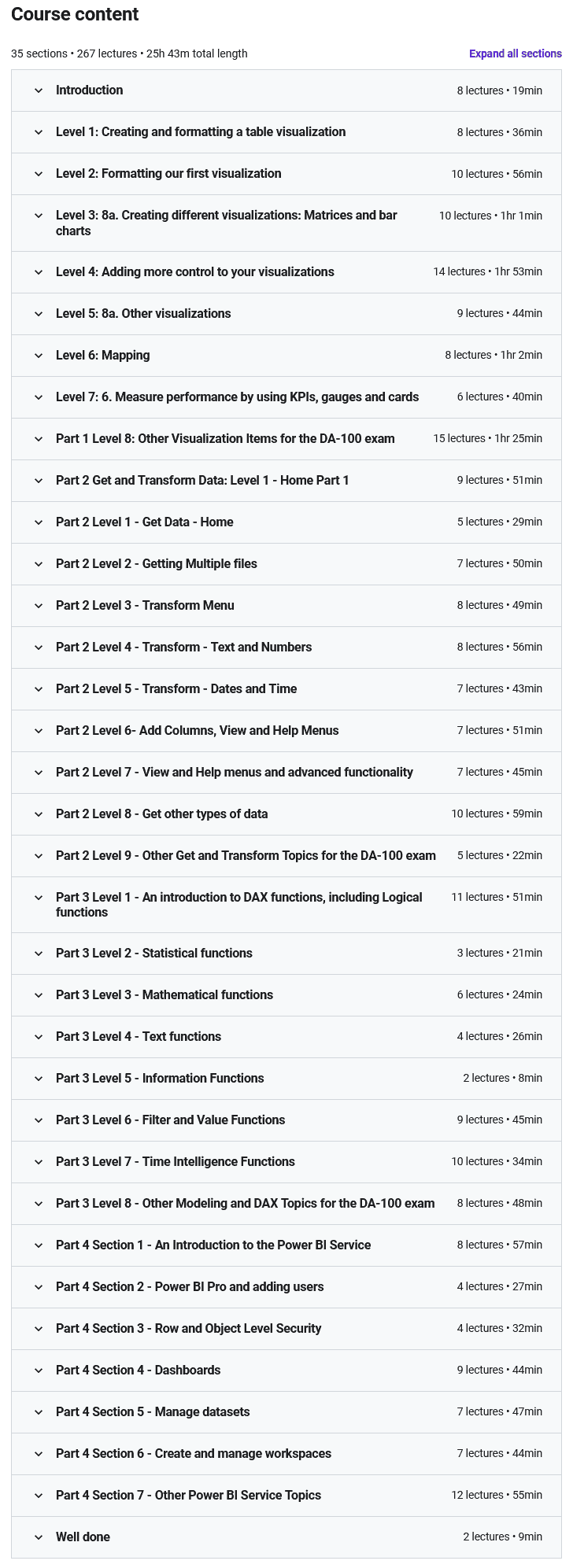Click '14 lectures • 1hr 53min' in the Level 4 row

487,271
